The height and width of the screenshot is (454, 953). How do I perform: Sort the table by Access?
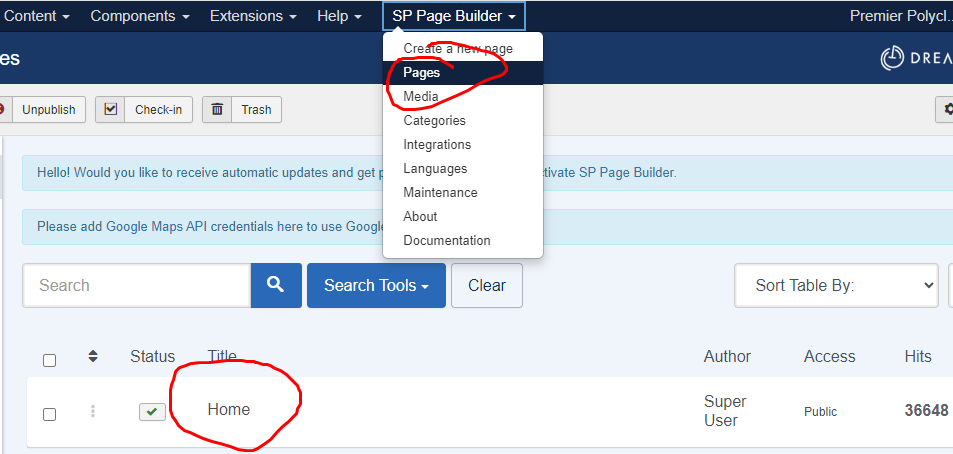(x=830, y=356)
